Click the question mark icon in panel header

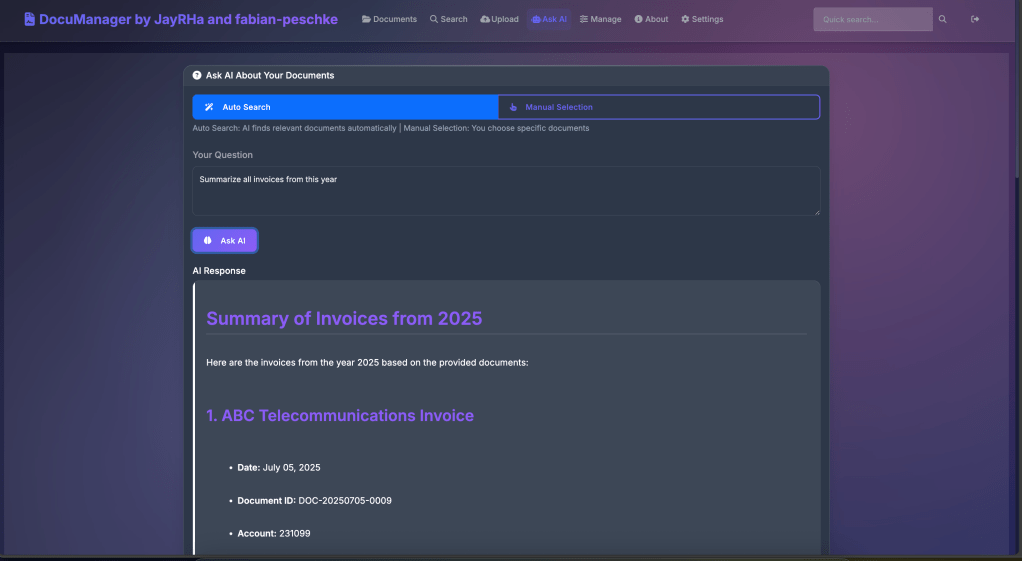(197, 75)
